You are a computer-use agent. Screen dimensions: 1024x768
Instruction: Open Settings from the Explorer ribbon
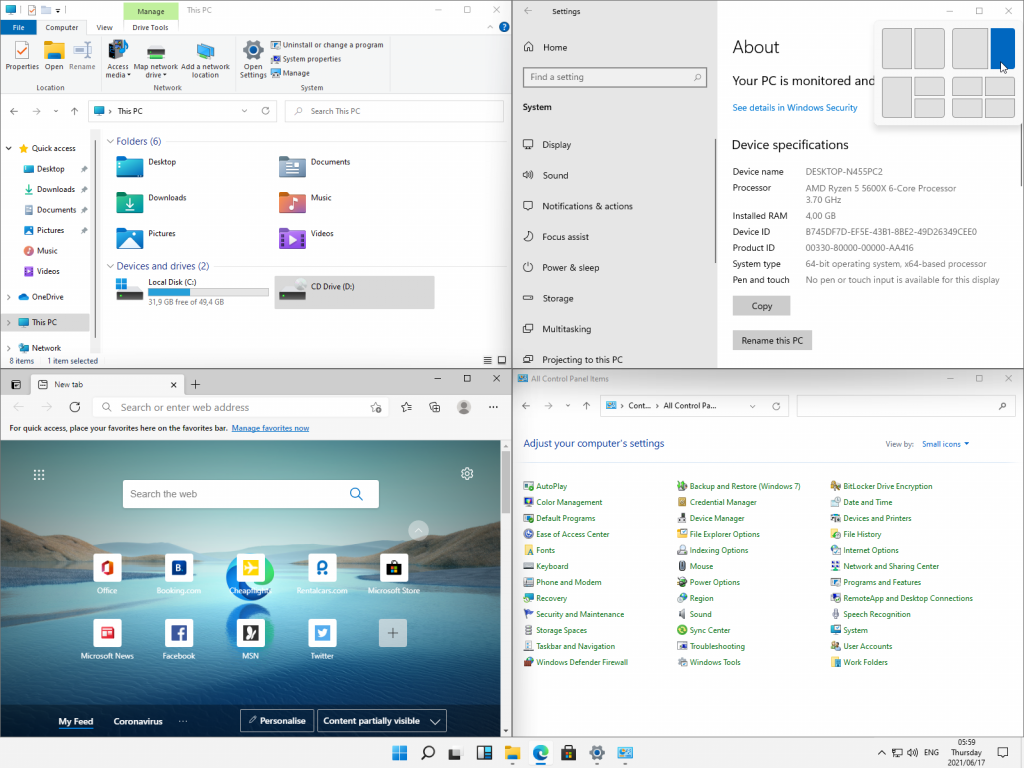click(253, 58)
